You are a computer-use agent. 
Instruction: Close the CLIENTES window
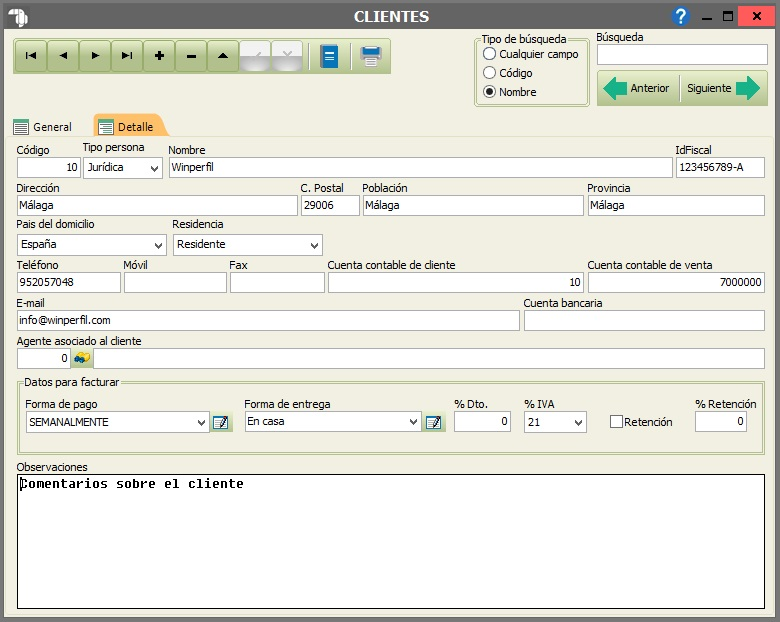click(x=757, y=16)
